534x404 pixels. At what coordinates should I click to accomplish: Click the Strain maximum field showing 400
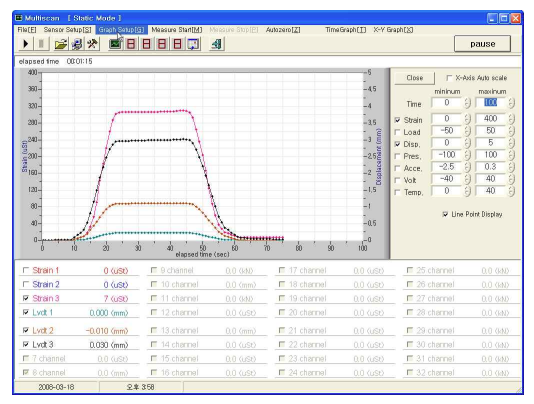coord(491,119)
